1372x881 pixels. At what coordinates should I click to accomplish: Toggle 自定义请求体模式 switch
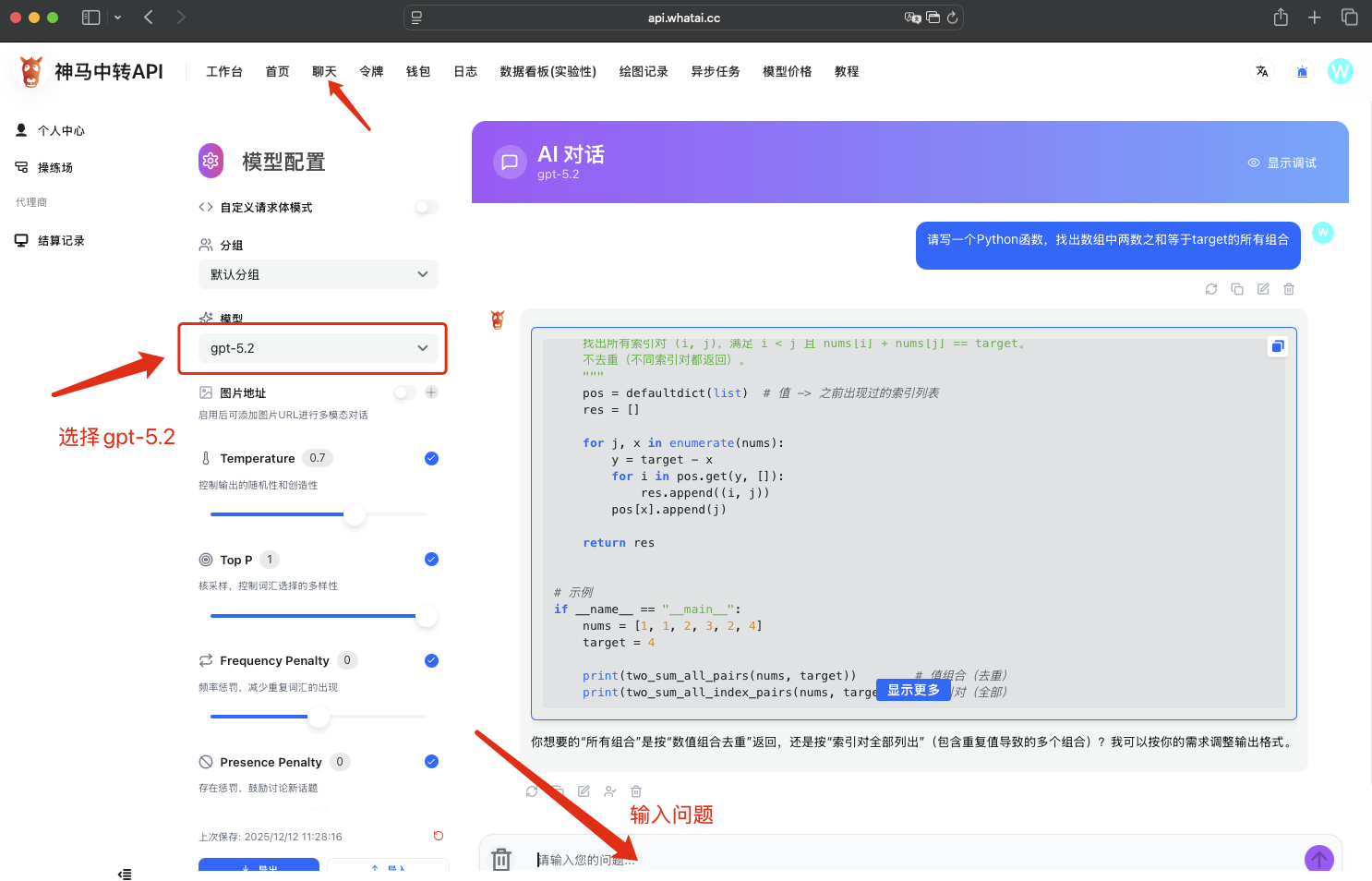pos(426,207)
